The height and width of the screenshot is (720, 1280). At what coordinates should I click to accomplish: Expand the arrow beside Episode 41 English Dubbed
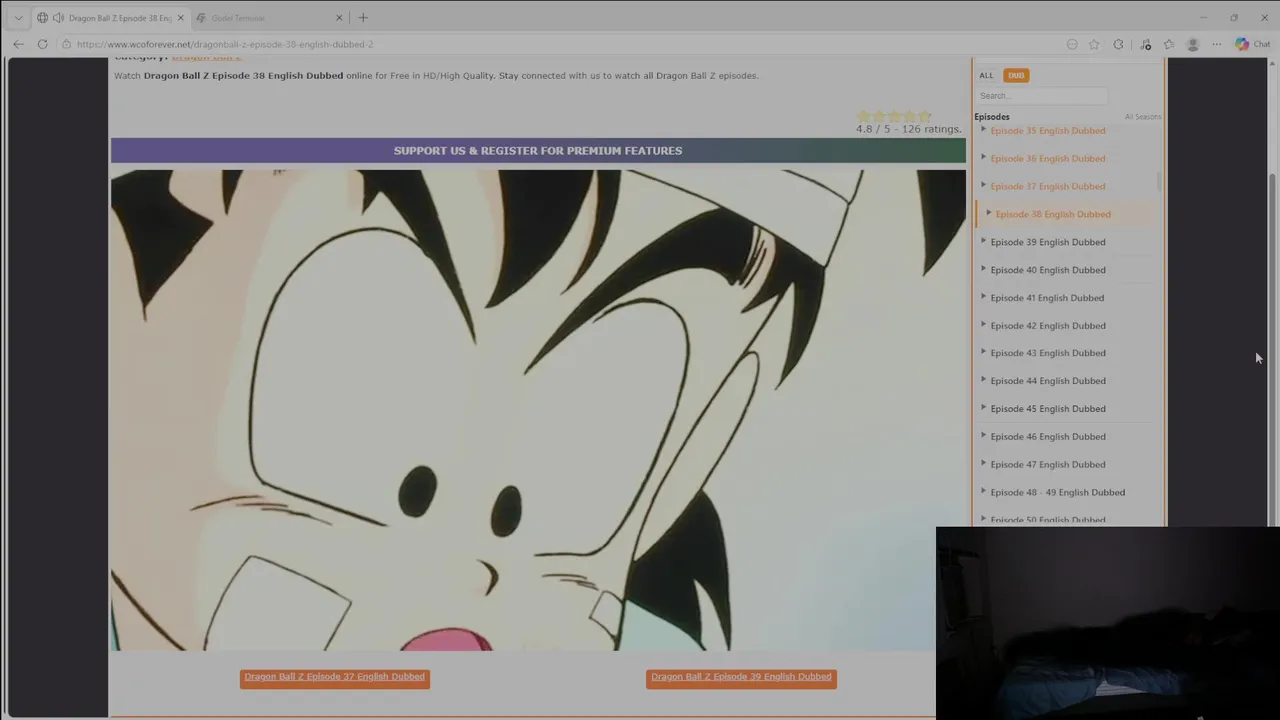pos(983,297)
